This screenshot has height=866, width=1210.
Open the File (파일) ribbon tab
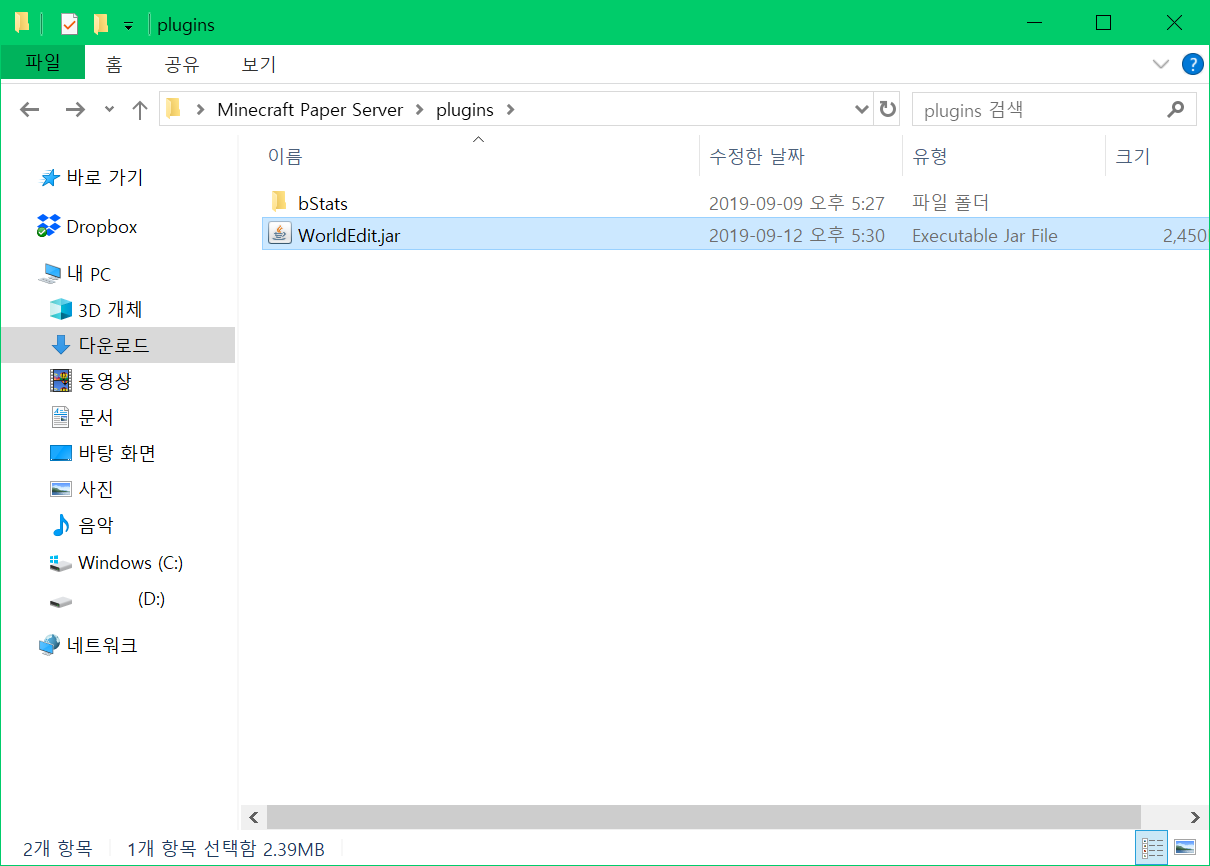pos(43,63)
